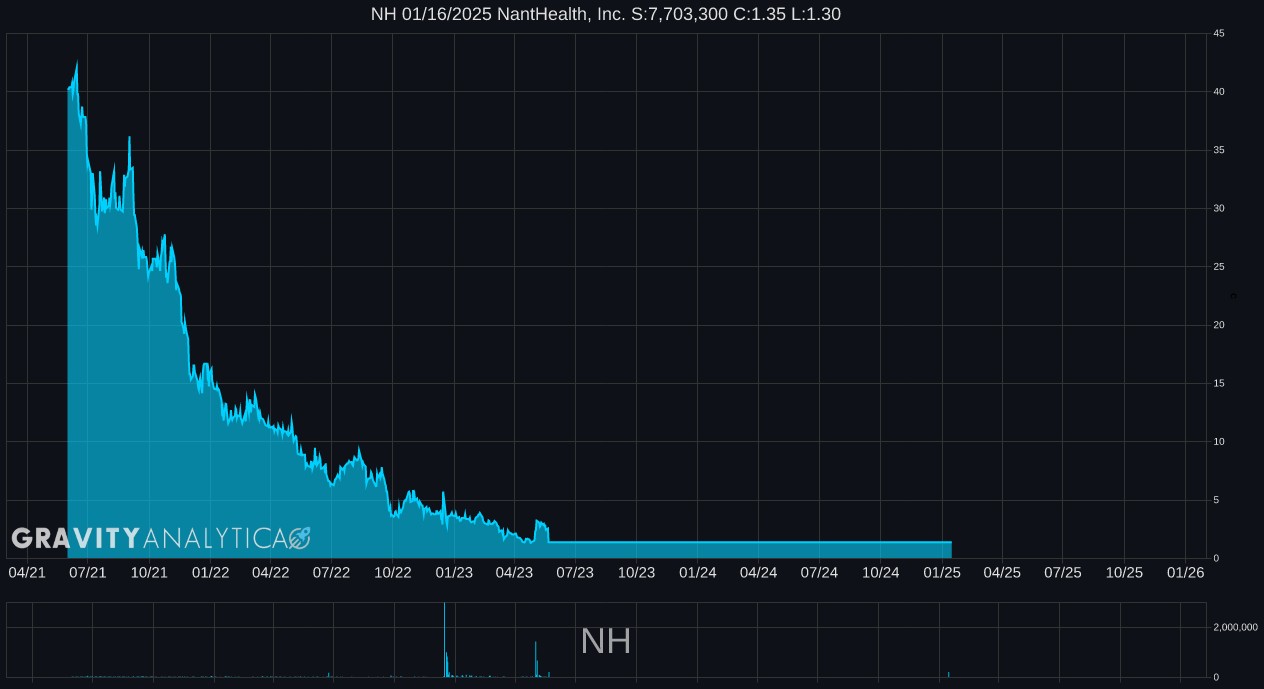Click the C:1.35 close value in title

click(x=759, y=14)
